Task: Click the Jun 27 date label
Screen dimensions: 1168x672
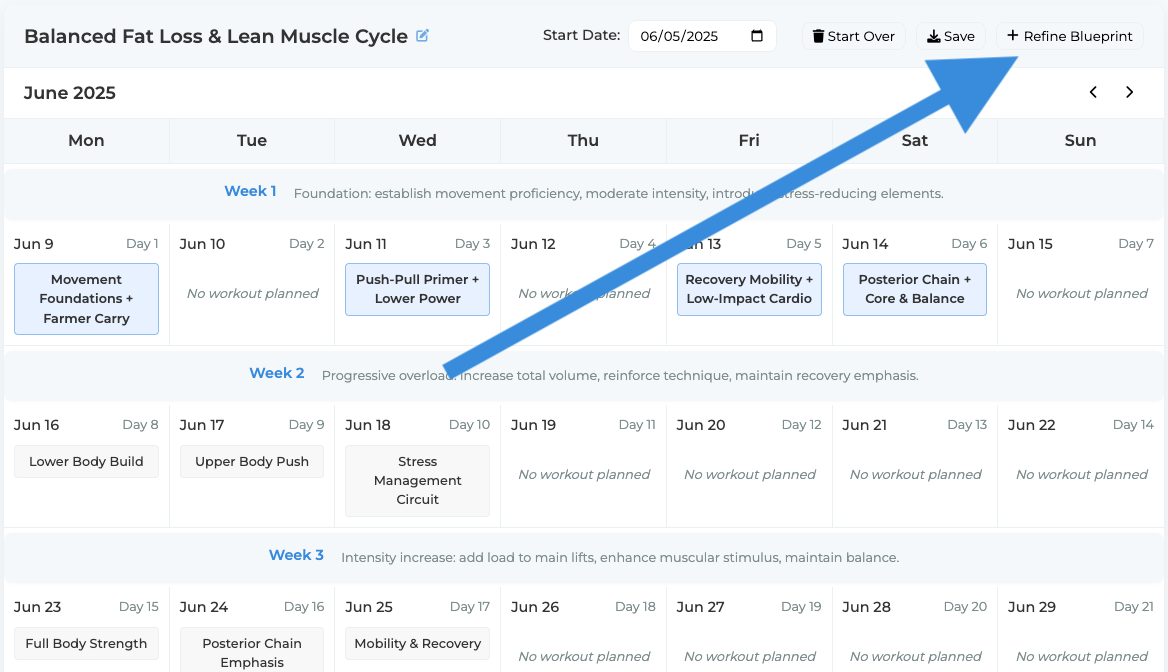Action: point(700,606)
